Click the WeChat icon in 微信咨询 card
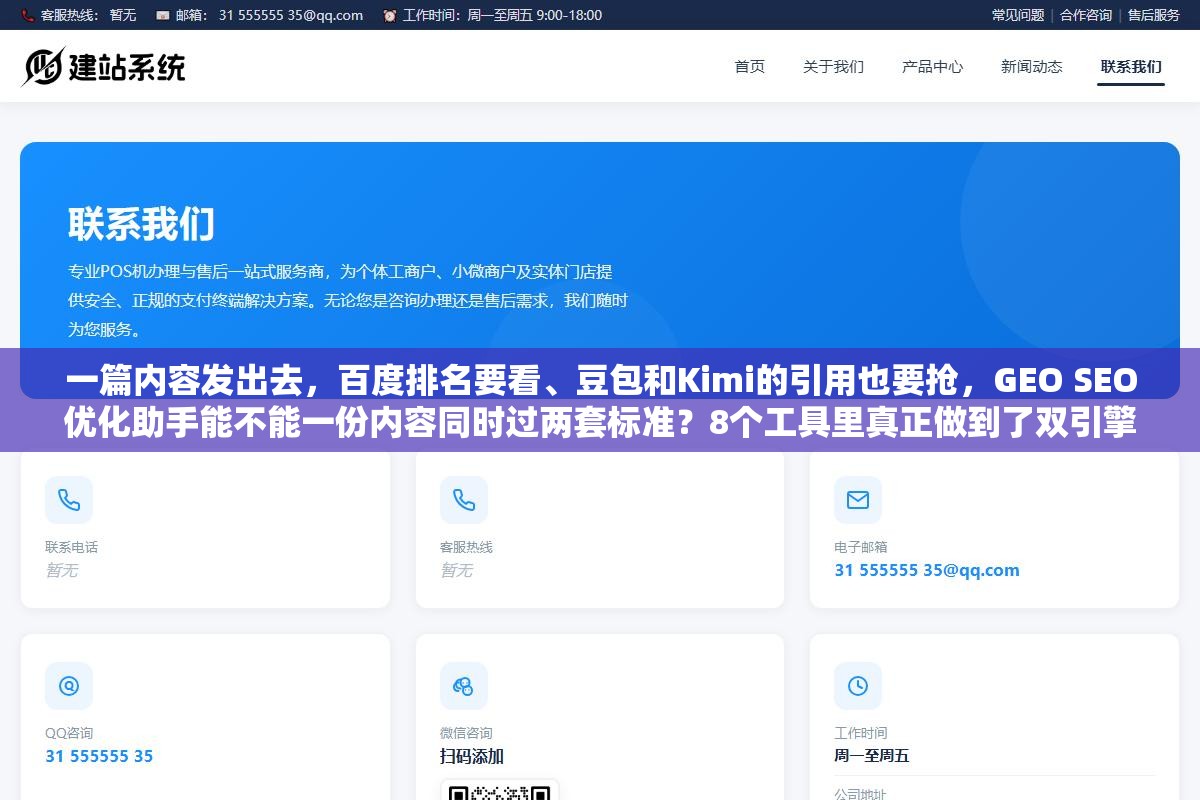 [x=464, y=686]
